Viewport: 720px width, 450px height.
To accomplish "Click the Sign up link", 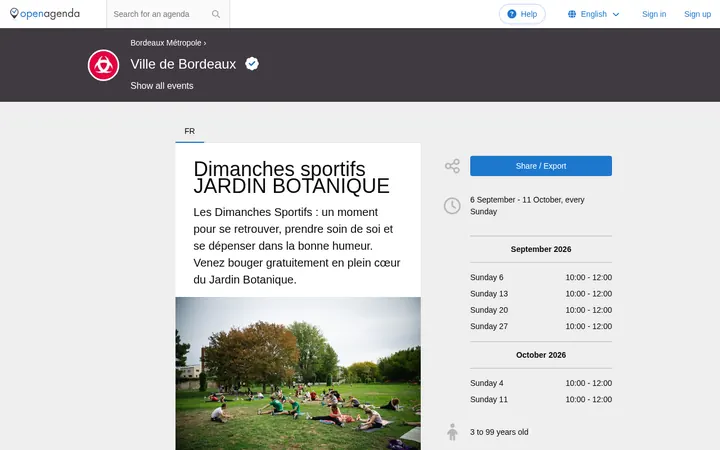I will tap(697, 14).
